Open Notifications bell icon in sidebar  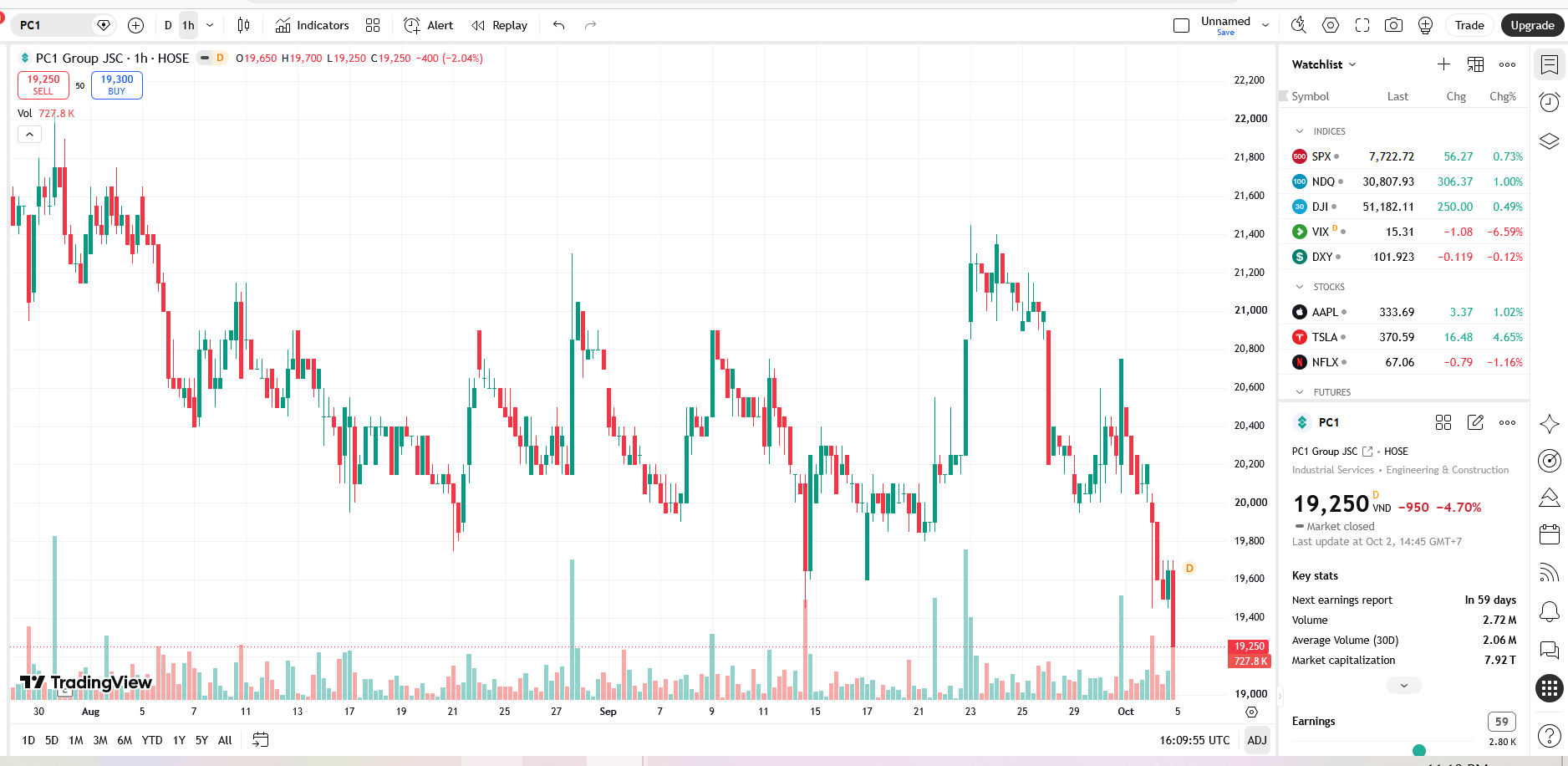[x=1549, y=611]
